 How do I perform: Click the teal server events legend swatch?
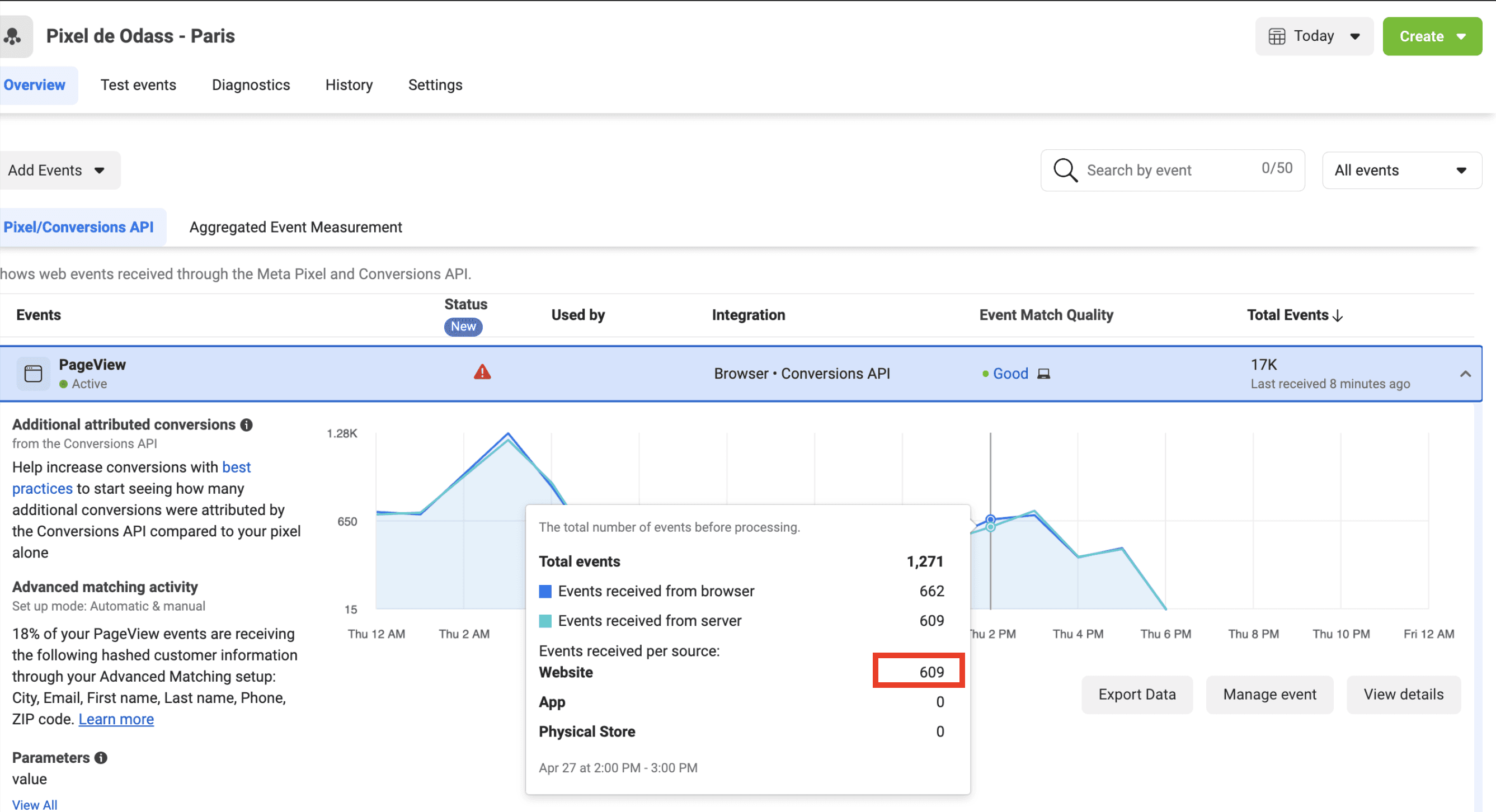click(545, 621)
